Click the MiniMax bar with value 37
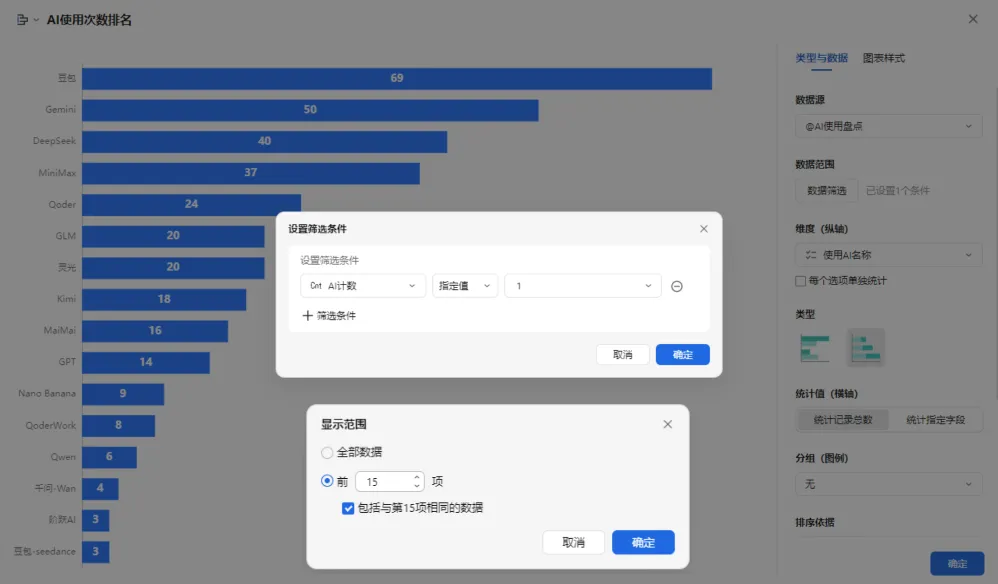This screenshot has height=584, width=998. point(251,173)
